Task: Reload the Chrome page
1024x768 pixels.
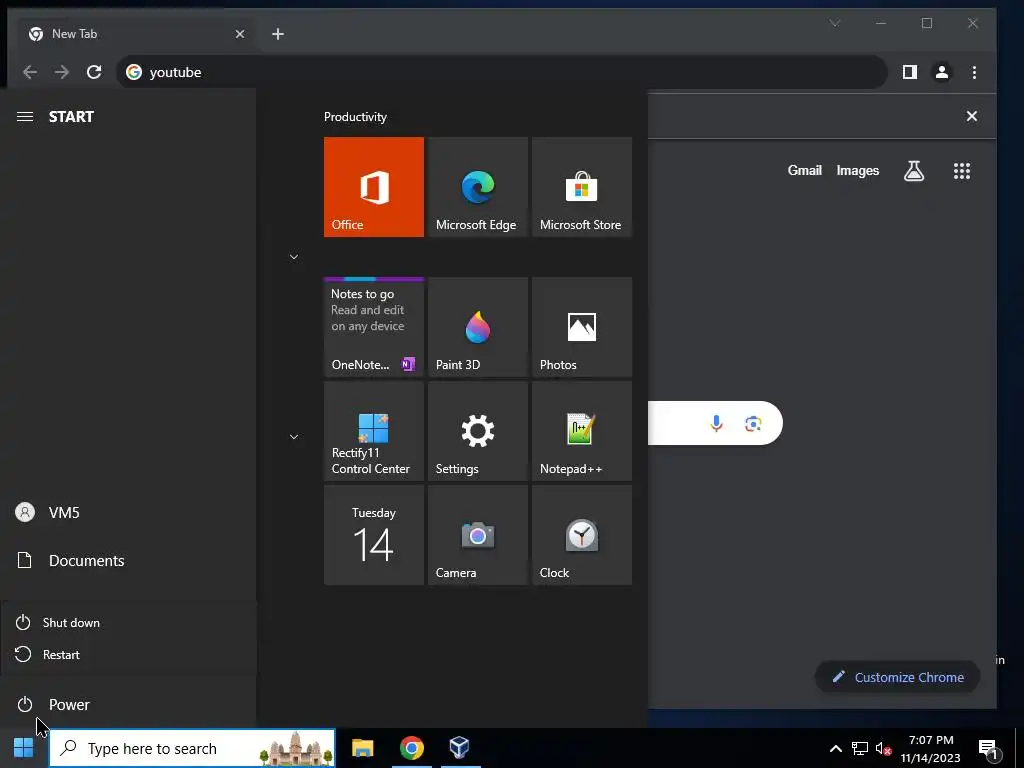Action: [94, 72]
